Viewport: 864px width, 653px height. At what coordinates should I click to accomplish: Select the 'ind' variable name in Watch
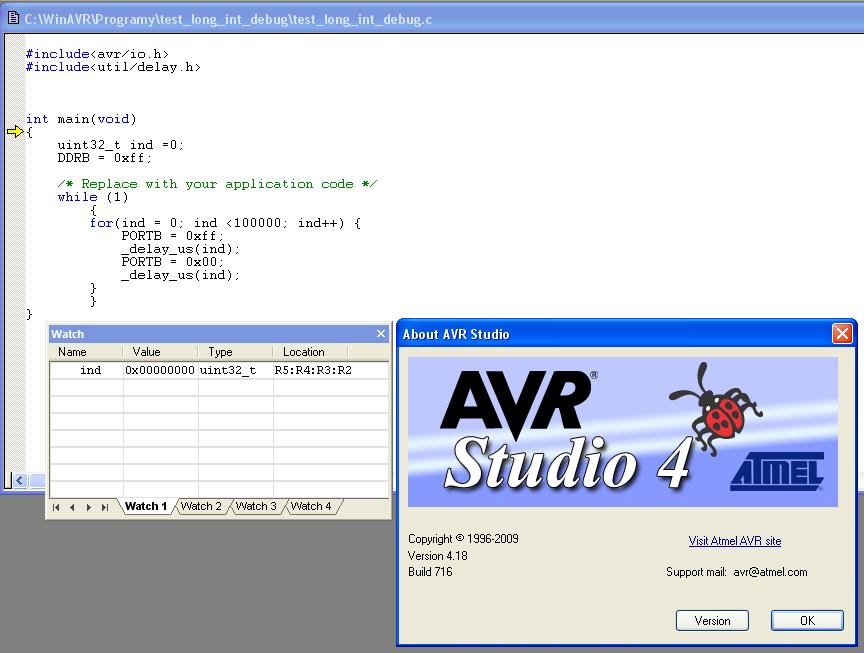(x=90, y=370)
